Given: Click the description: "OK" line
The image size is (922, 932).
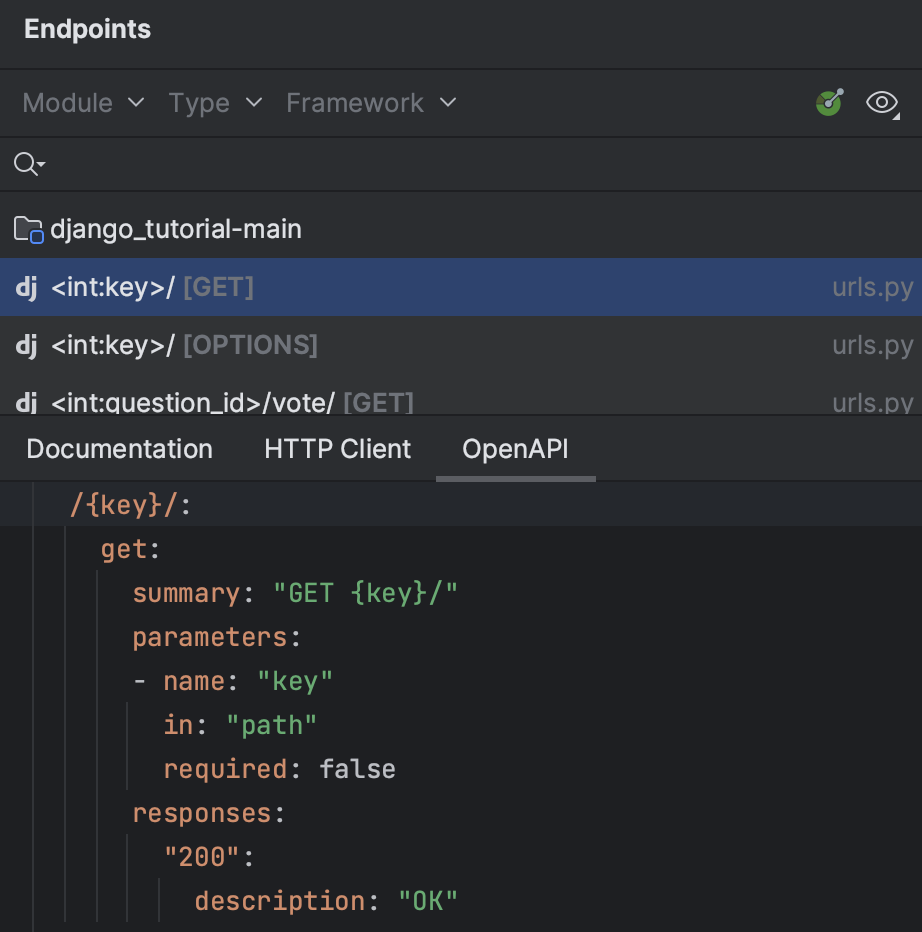Looking at the screenshot, I should [326, 901].
